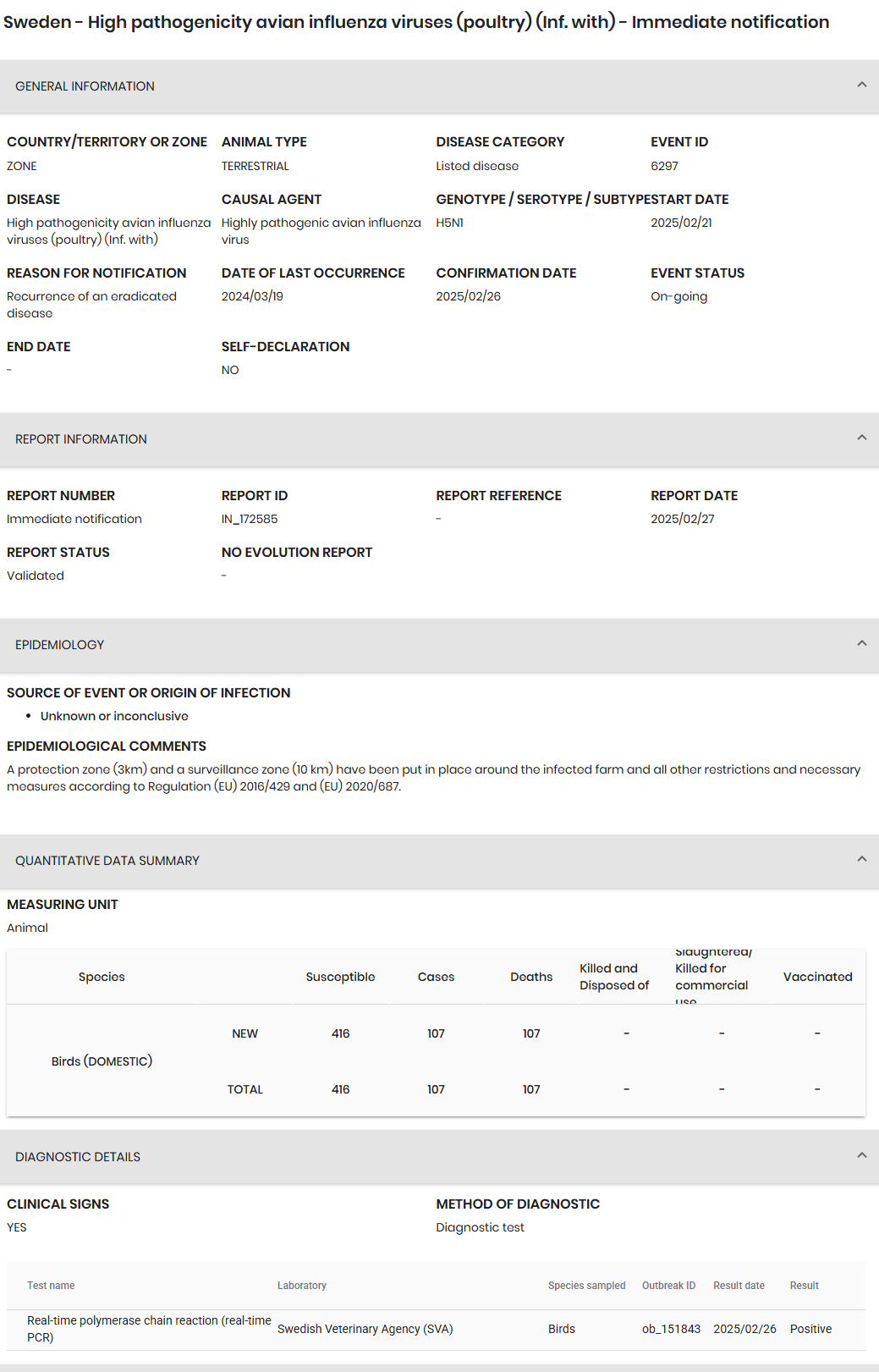Click the Killed and Disposed of header
The width and height of the screenshot is (879, 1372).
coord(614,977)
